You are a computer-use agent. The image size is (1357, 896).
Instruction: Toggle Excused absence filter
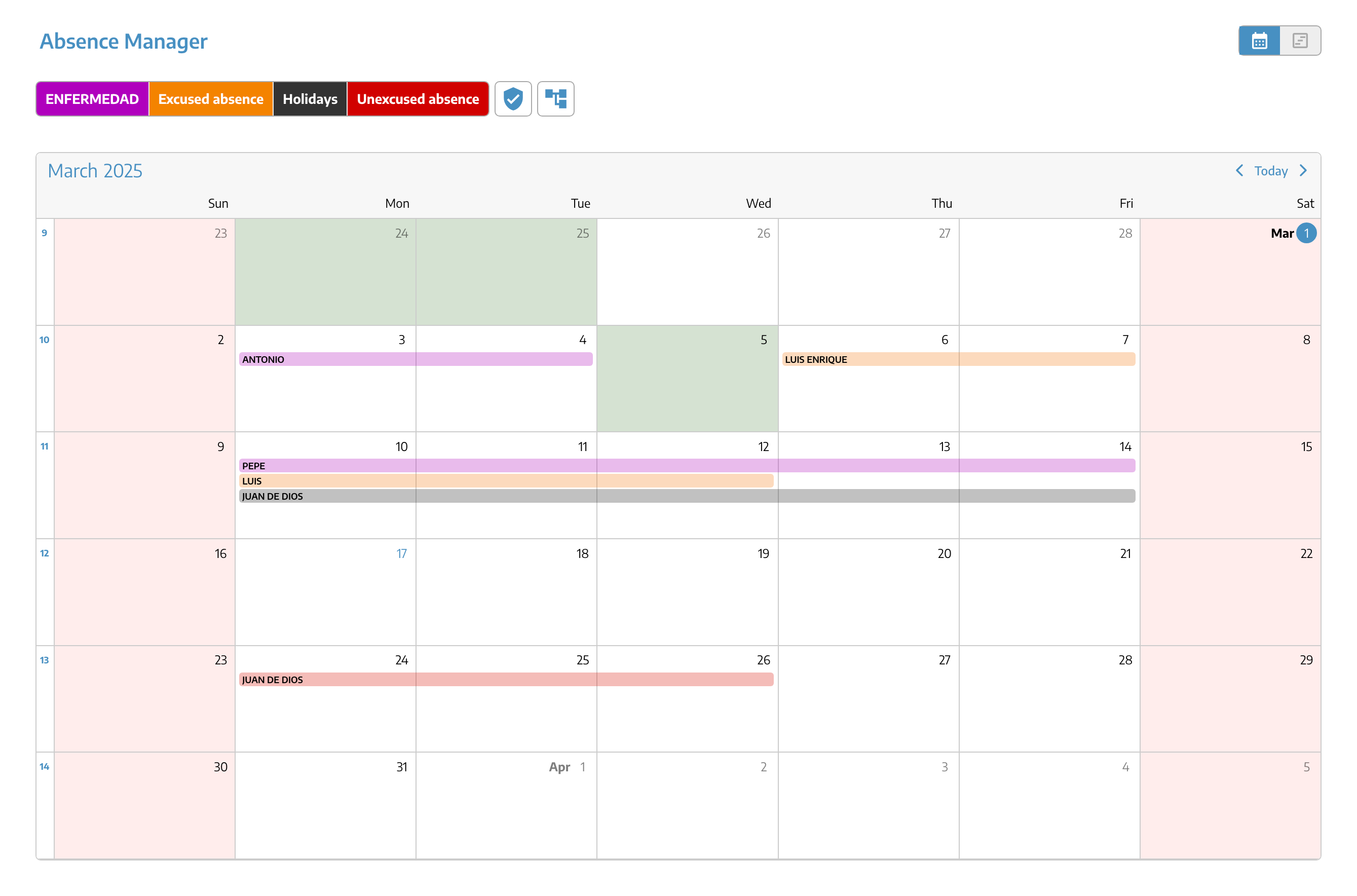[211, 99]
